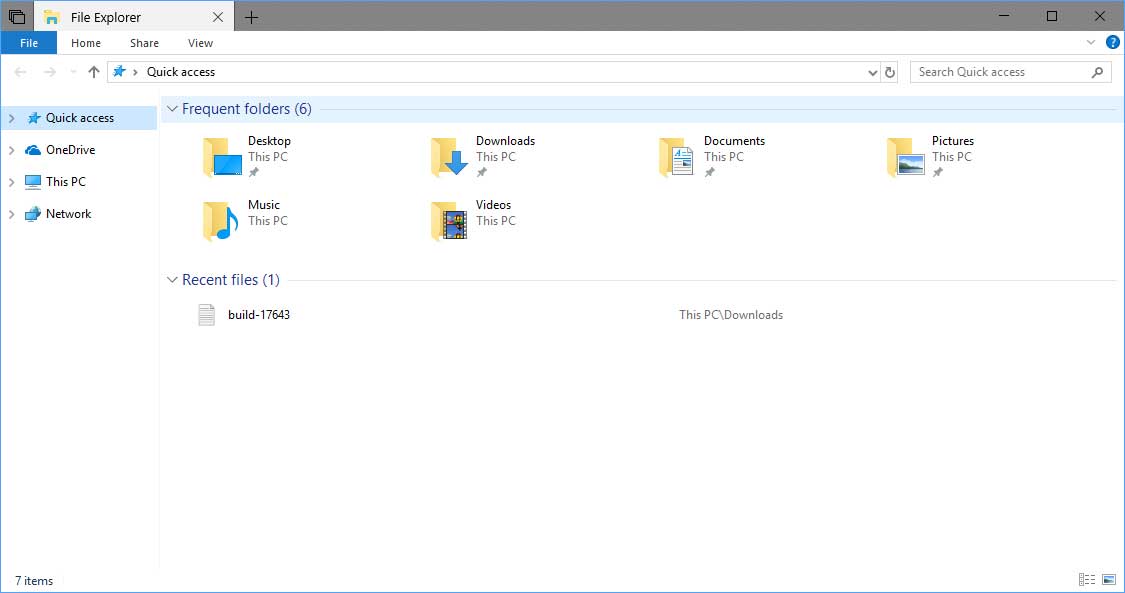
Task: Open the Documents folder icon
Action: (678, 158)
